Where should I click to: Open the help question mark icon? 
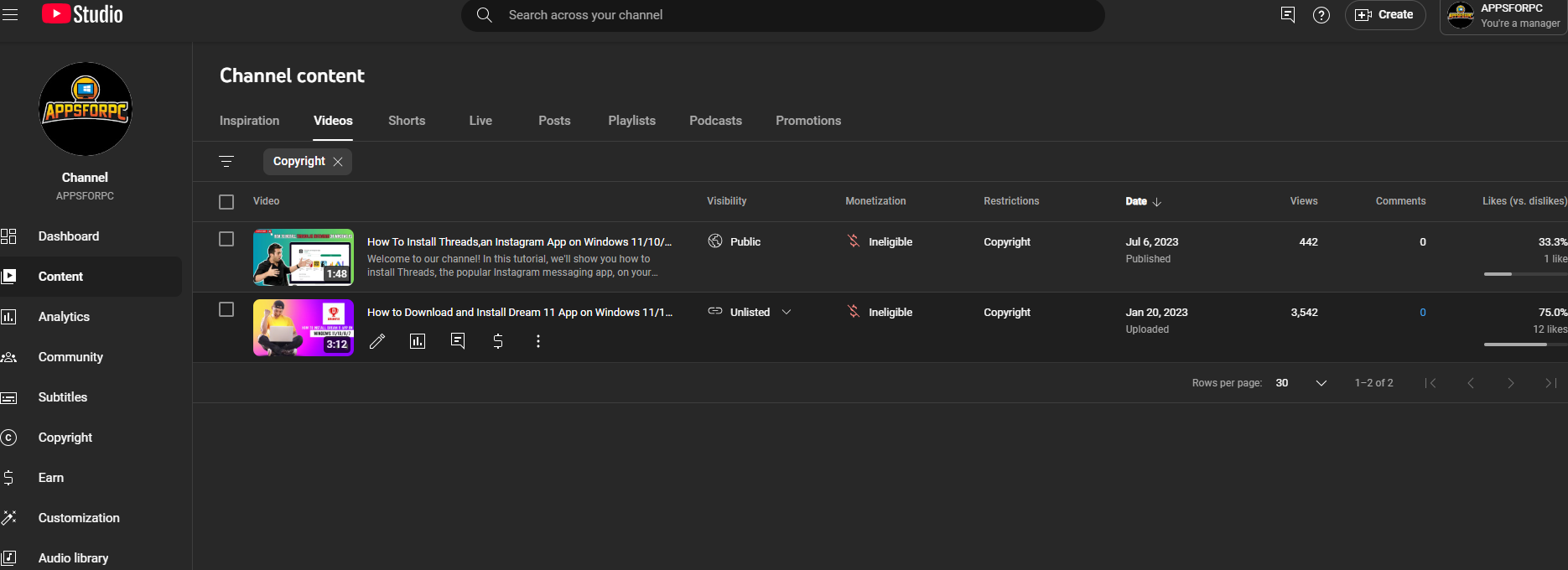[1321, 15]
